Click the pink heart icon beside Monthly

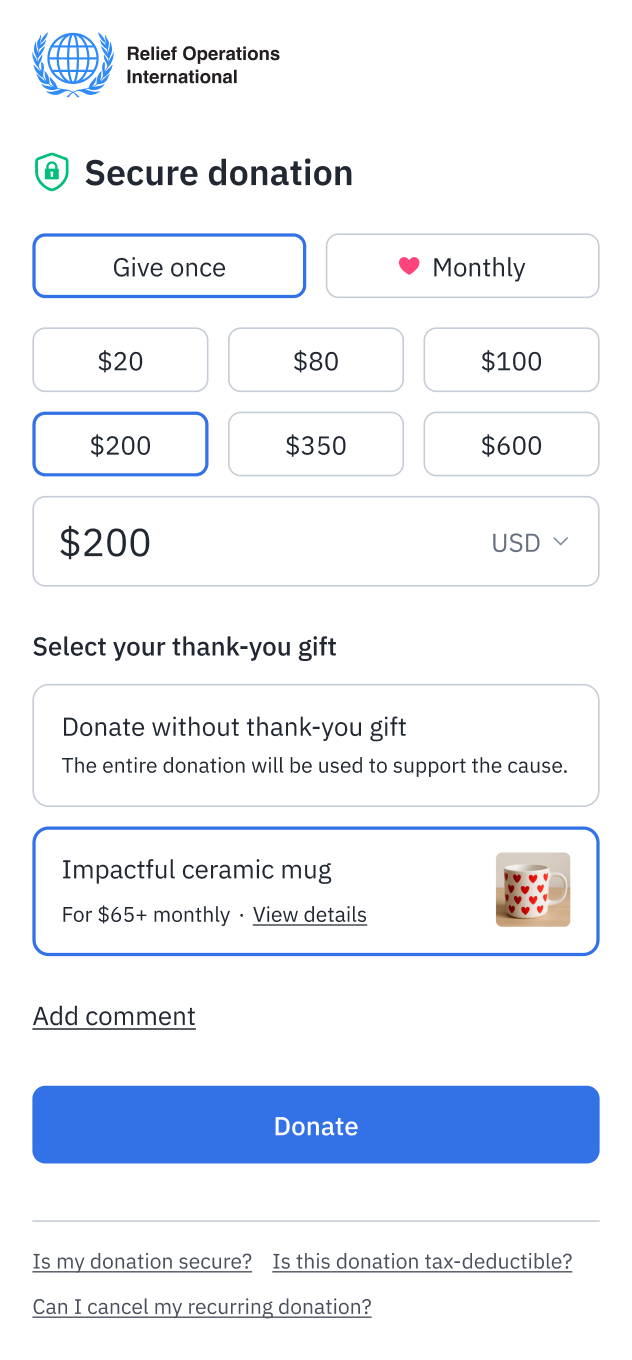point(413,267)
